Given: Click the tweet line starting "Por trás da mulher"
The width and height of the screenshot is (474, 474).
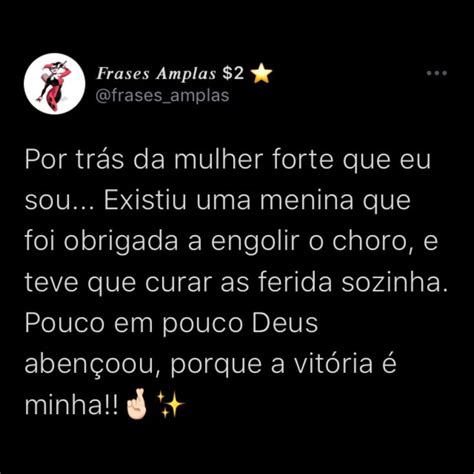Looking at the screenshot, I should coord(228,161).
